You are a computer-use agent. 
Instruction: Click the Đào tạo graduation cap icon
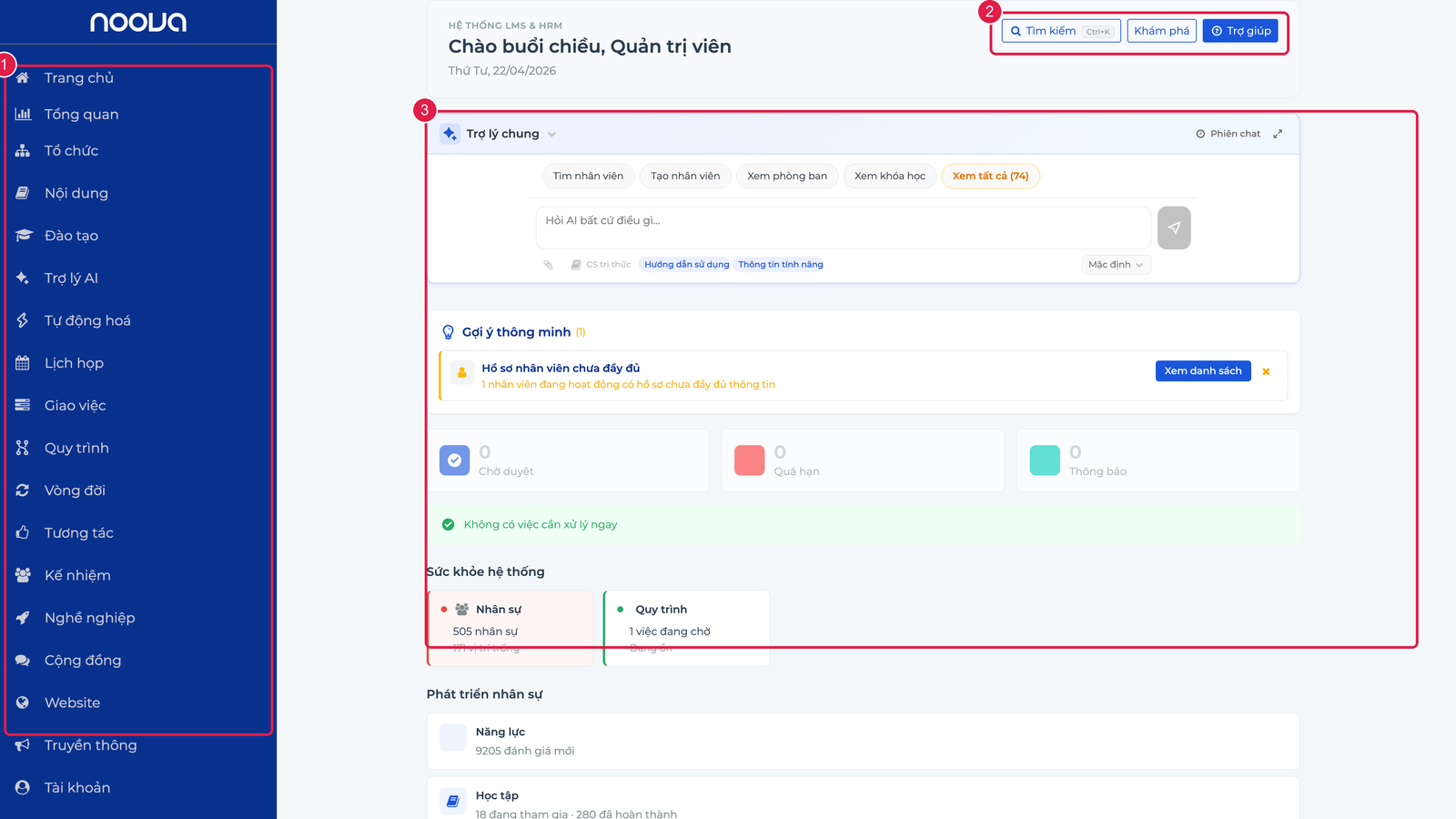coord(23,236)
